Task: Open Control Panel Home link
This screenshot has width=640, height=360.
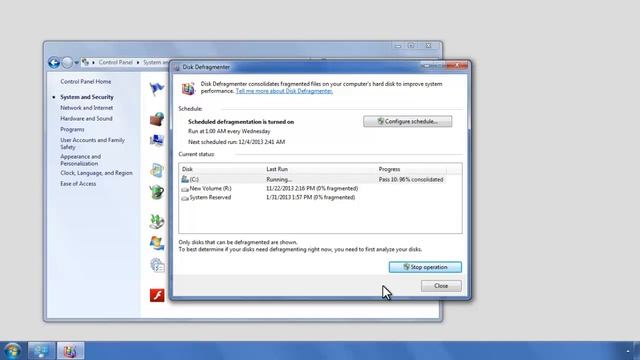Action: pyautogui.click(x=86, y=82)
